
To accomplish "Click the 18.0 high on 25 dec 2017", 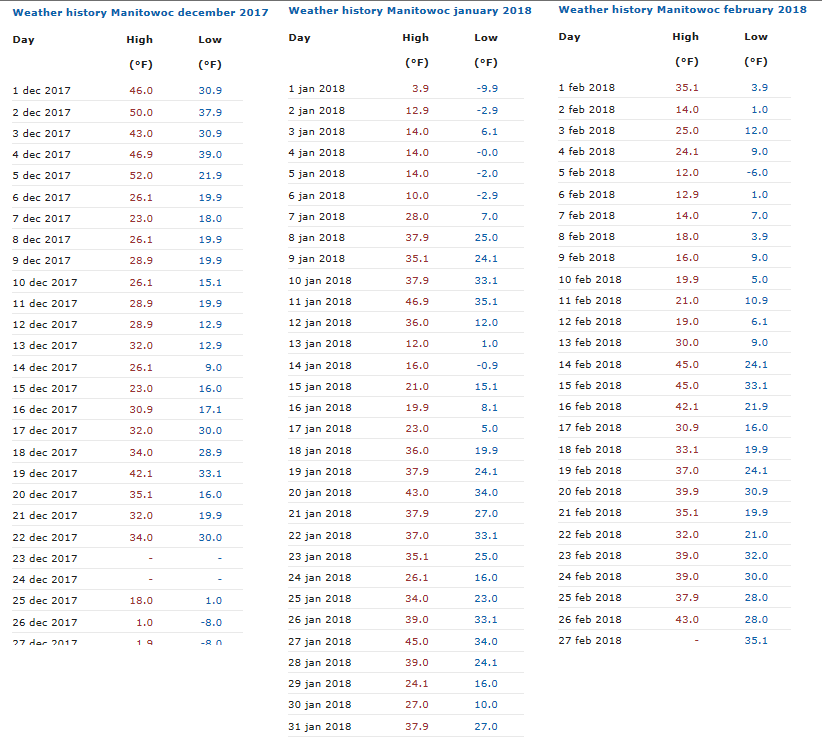I will [141, 600].
